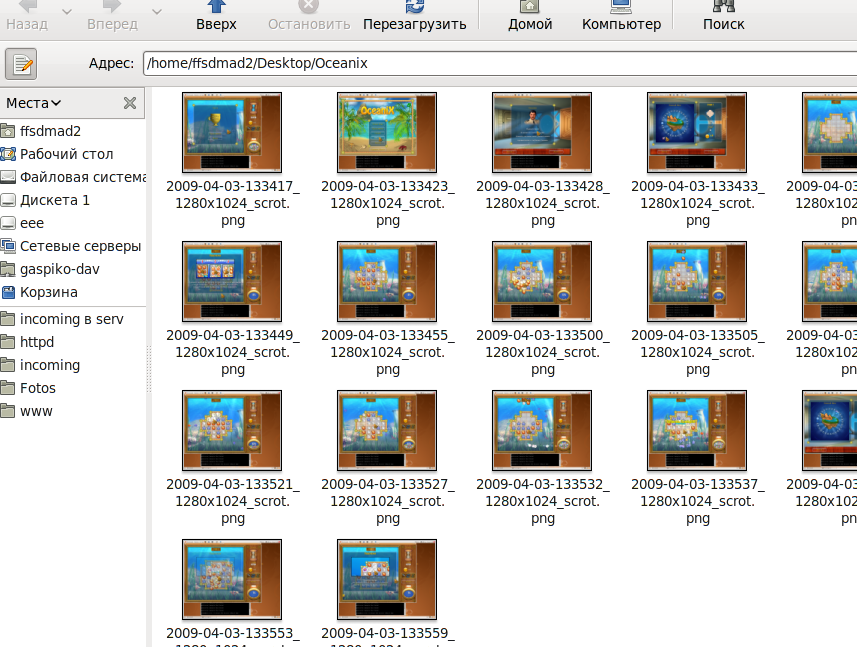
Task: Select thumbnail 2009-04-03-133455 screenshot
Action: [387, 281]
